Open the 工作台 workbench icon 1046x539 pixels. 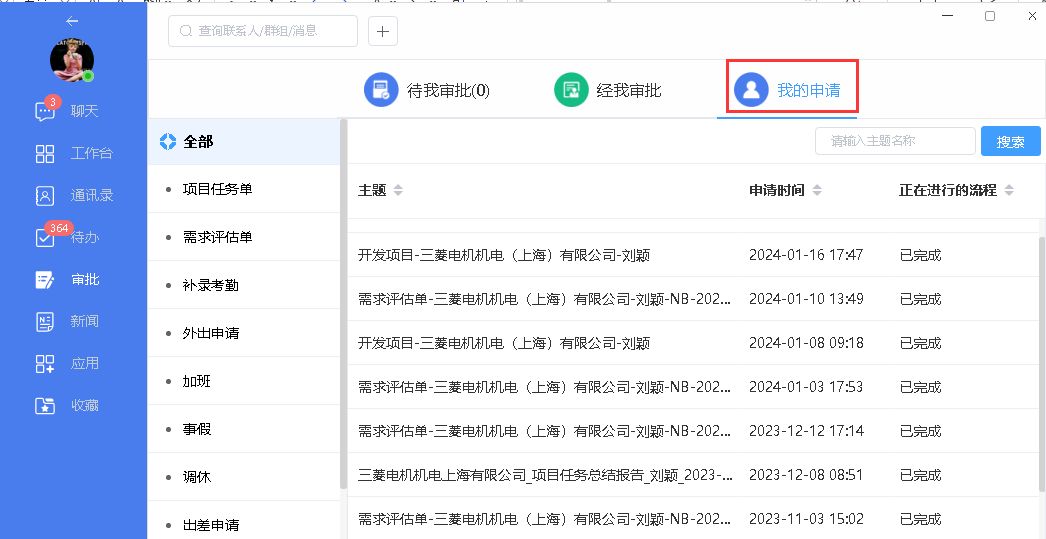45,153
